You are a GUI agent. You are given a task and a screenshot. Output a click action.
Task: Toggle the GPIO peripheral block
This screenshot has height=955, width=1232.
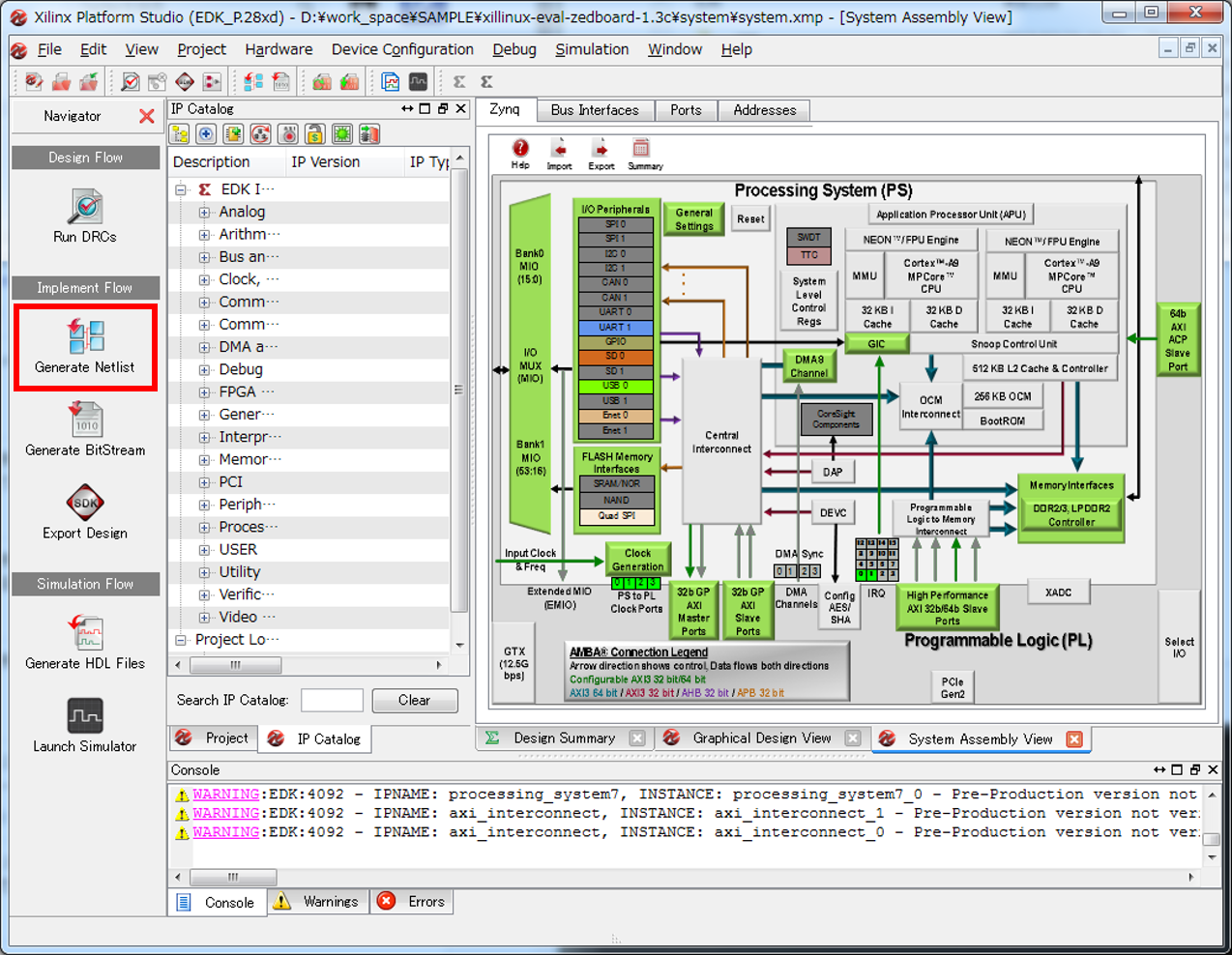coord(616,342)
